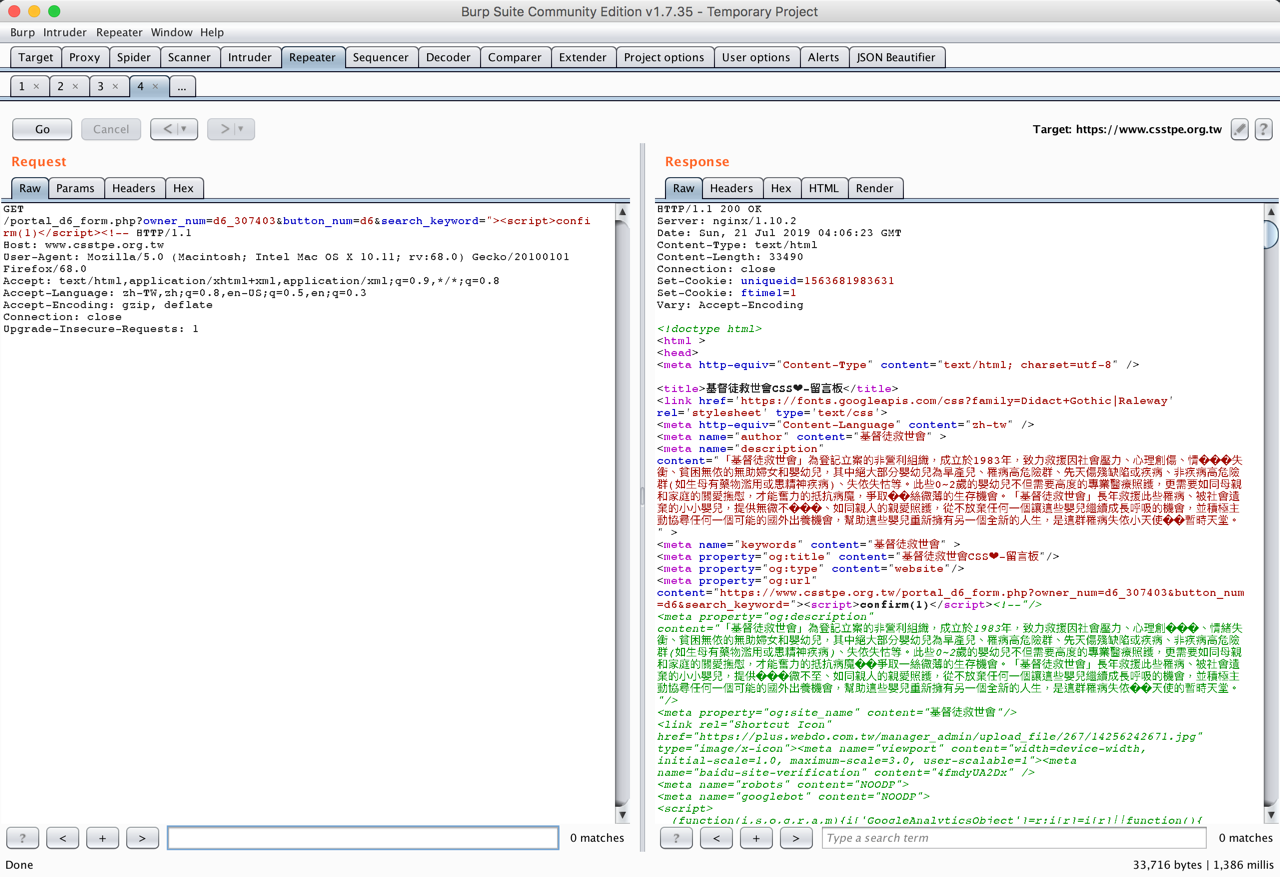Screen dimensions: 1280x877
Task: Open the JSON Beautifier tab
Action: coord(896,57)
